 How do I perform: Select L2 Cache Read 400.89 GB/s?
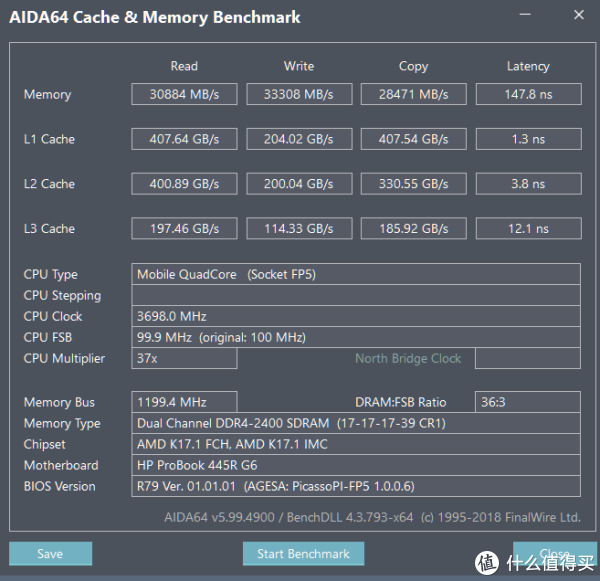coord(184,184)
